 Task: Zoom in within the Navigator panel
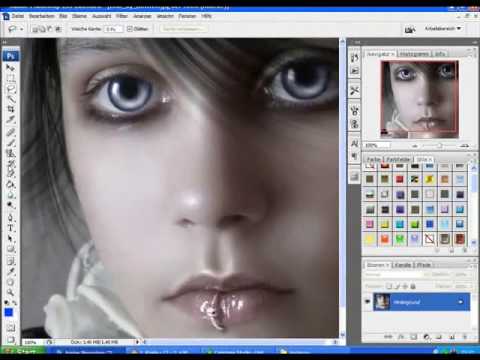coord(464,146)
